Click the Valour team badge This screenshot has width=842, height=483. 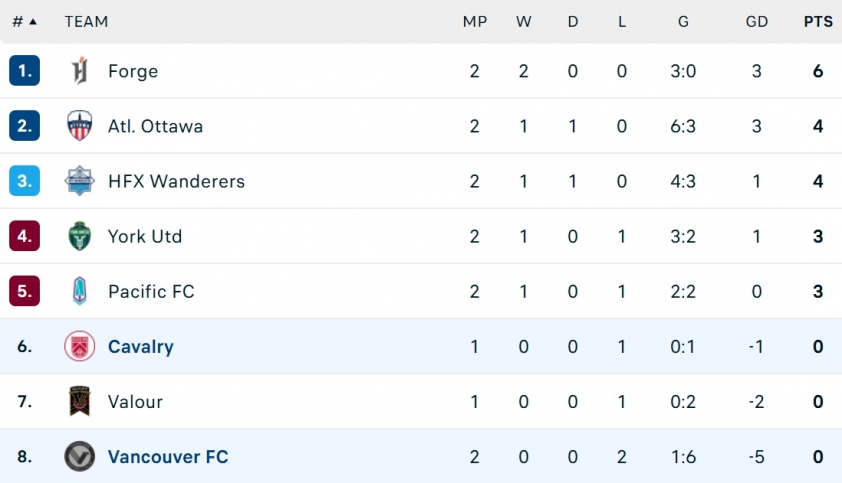pyautogui.click(x=79, y=401)
